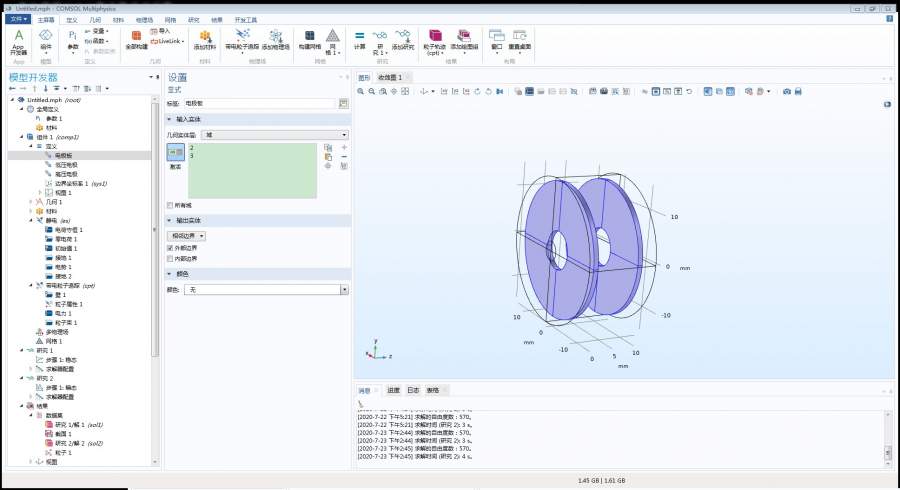Switch to the 日志 (Log) tab

click(413, 390)
